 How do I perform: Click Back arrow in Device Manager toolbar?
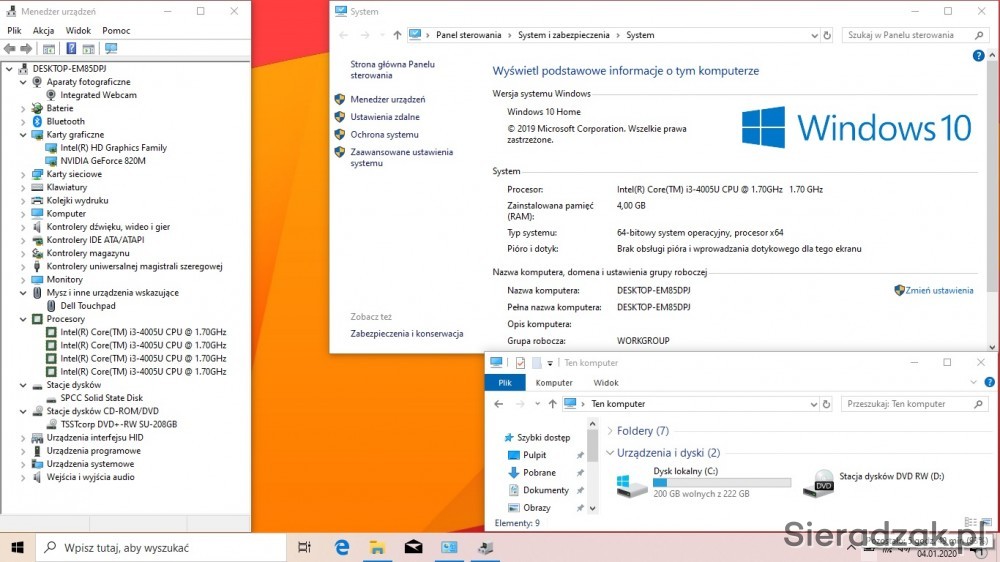click(x=10, y=48)
